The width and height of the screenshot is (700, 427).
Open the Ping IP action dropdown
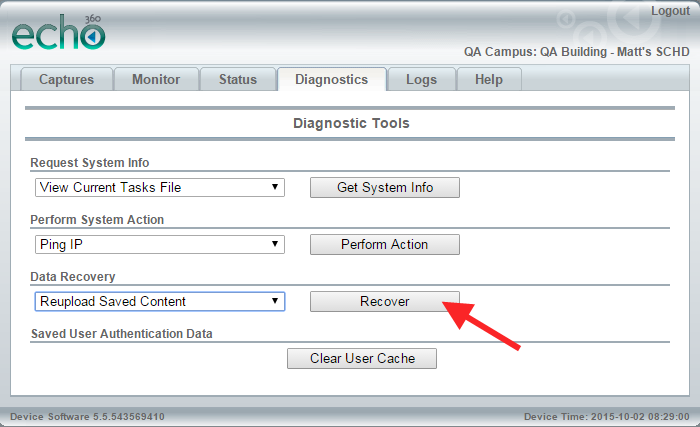[160, 244]
